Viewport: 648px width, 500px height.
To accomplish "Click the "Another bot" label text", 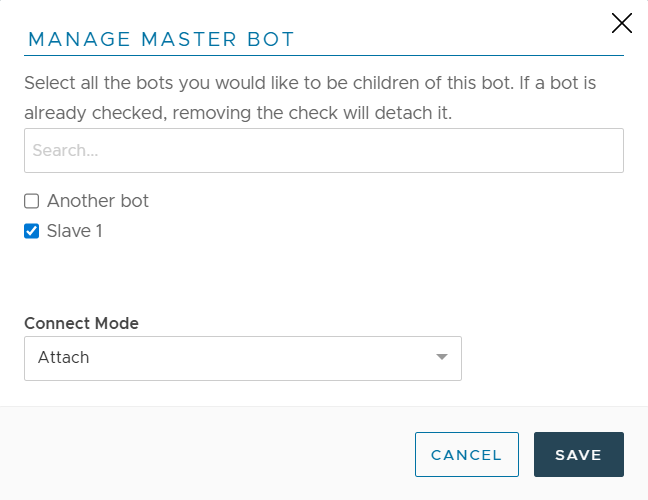I will pyautogui.click(x=98, y=201).
